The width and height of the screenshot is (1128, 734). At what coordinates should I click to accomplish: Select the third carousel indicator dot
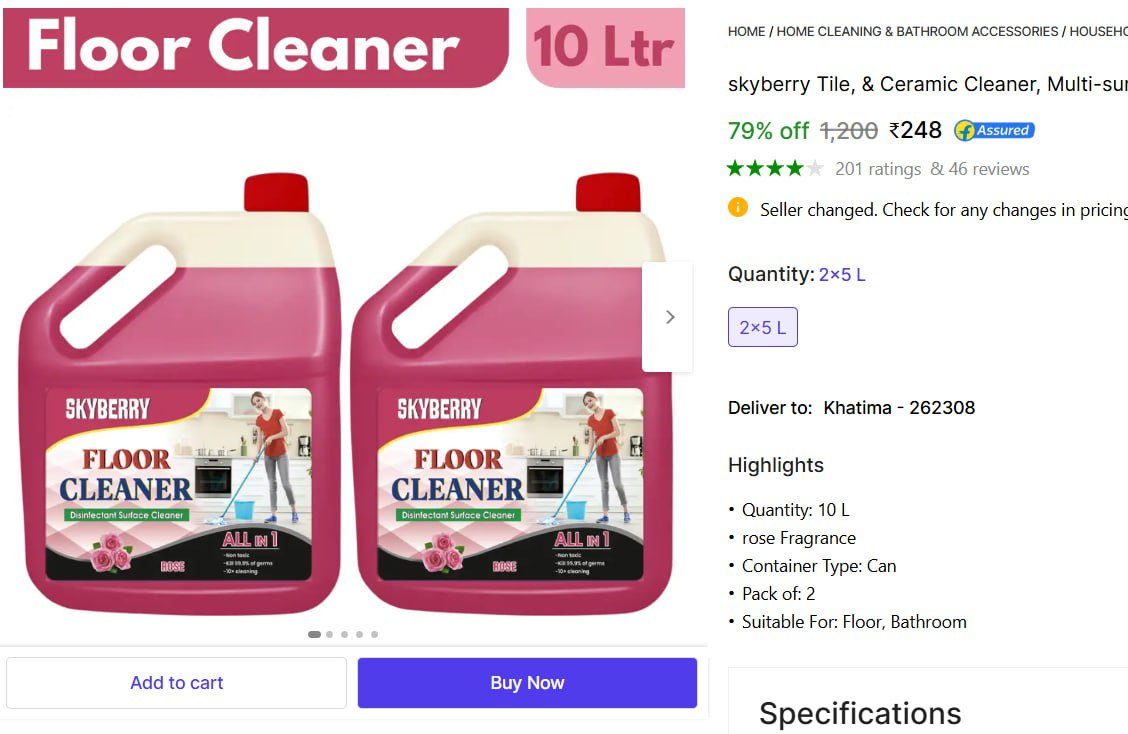tap(345, 634)
